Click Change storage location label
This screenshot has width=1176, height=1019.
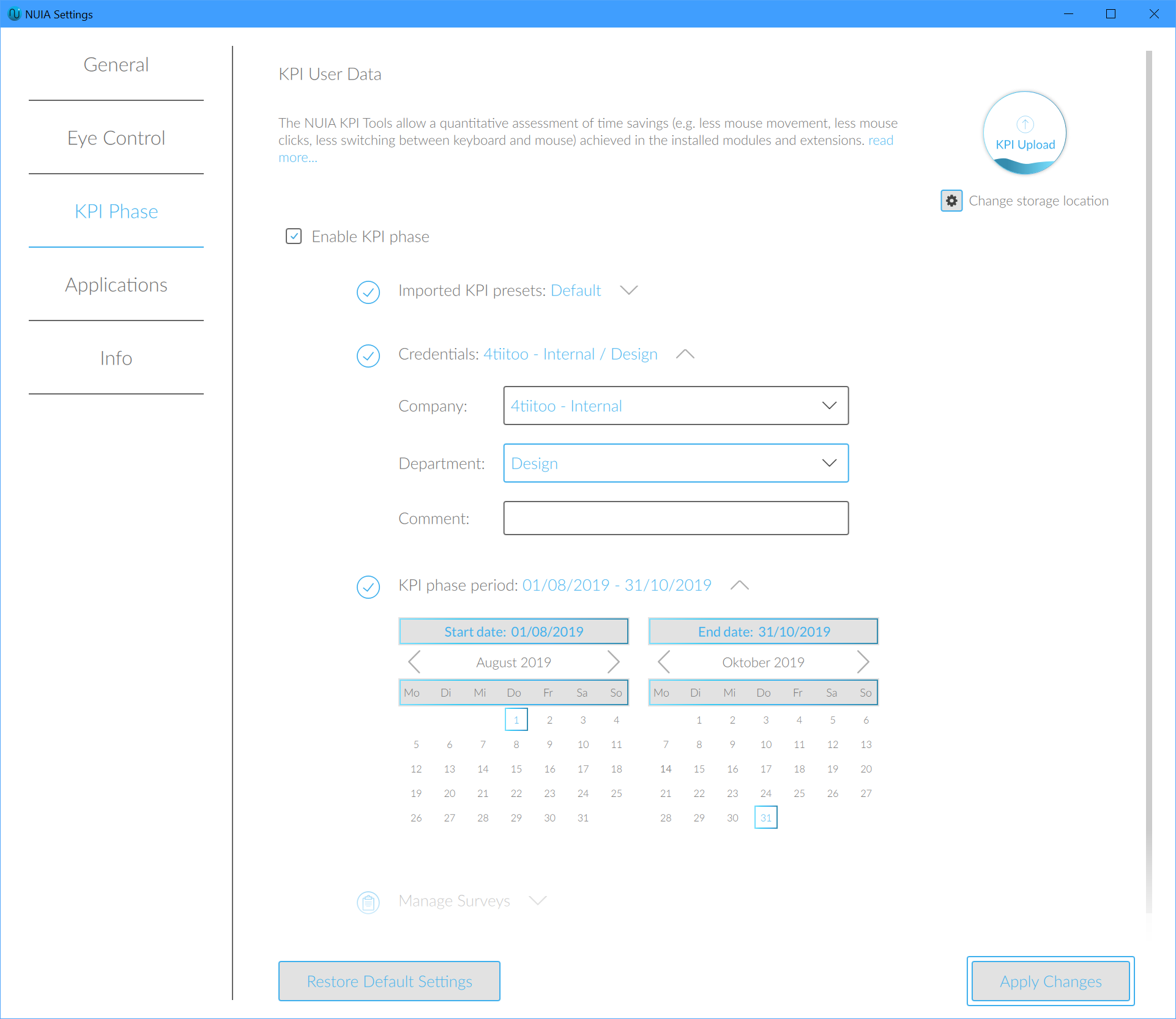pyautogui.click(x=1038, y=201)
